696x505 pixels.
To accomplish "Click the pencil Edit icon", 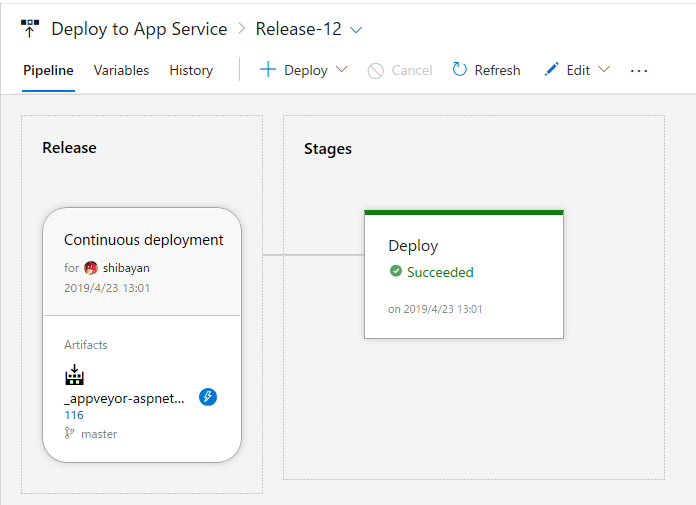I will point(551,70).
